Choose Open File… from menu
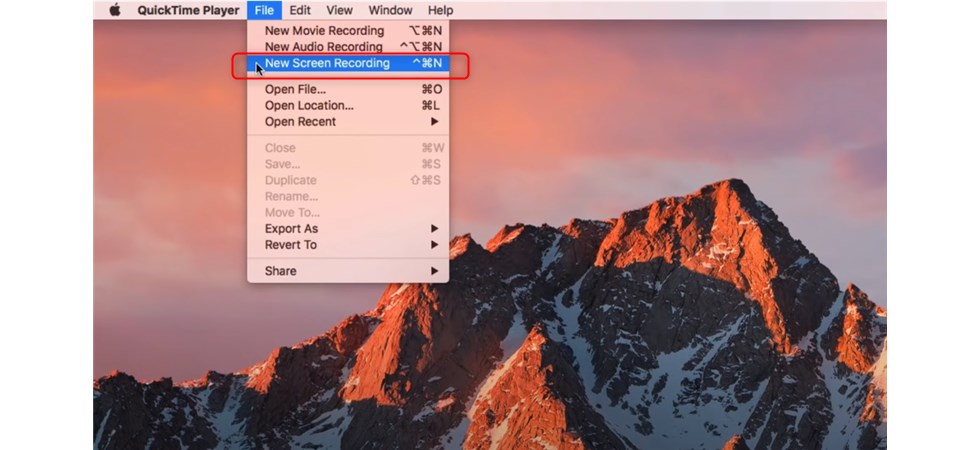 [x=348, y=89]
